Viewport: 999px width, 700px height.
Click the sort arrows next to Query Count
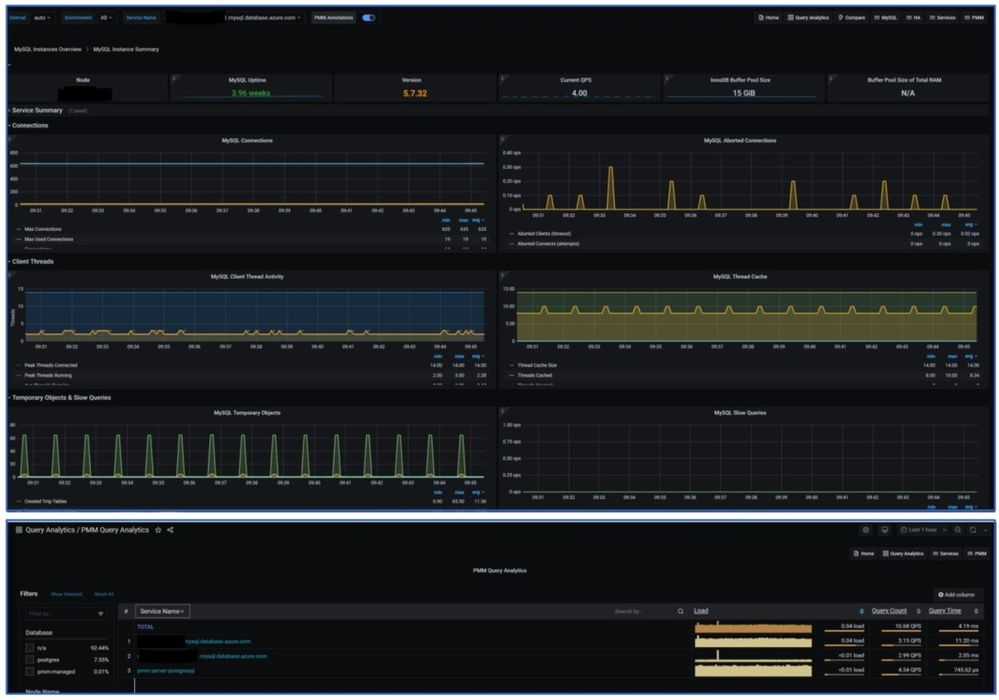click(918, 611)
